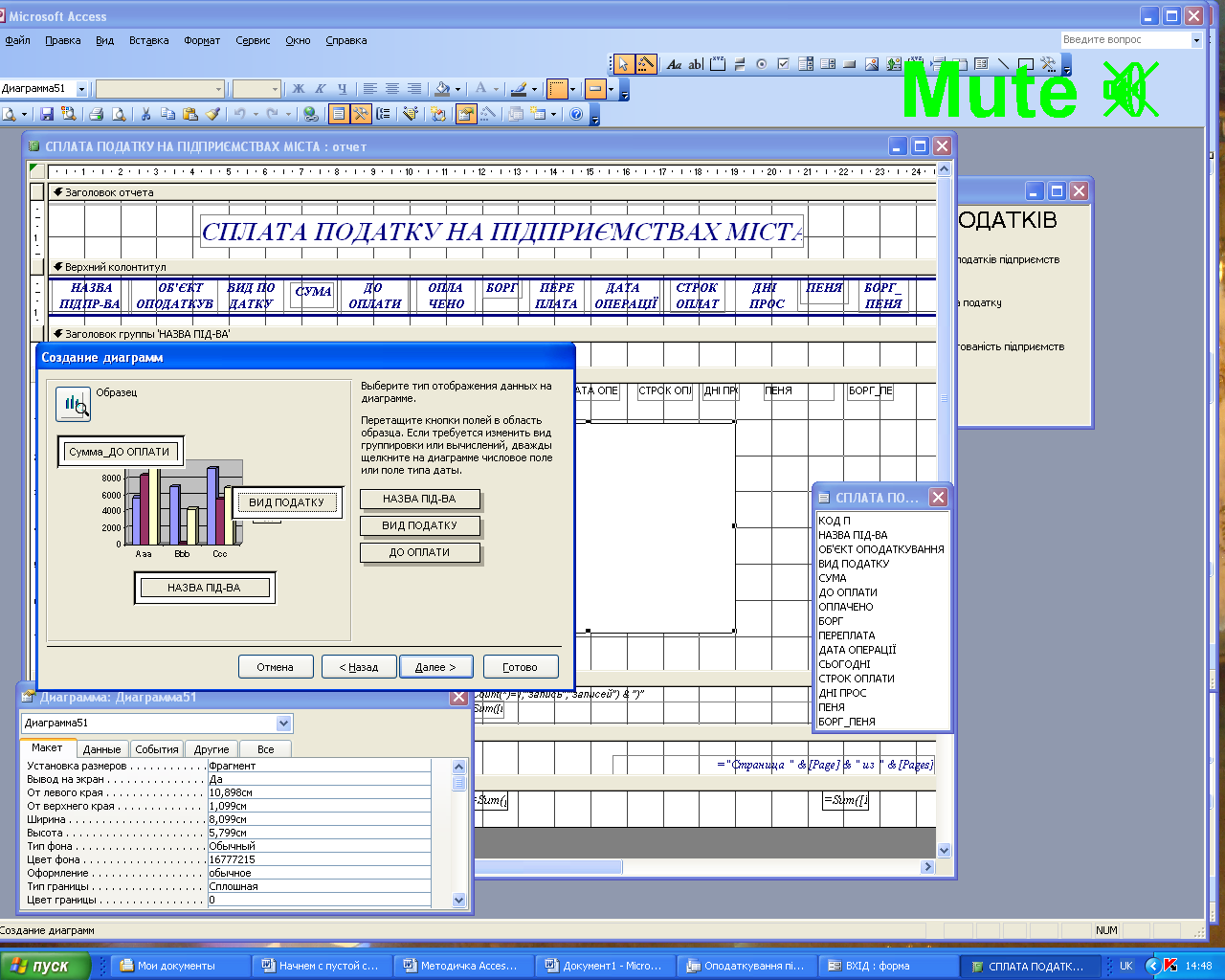This screenshot has width=1225, height=980.
Task: Toggle the Field List button
Action: 339,114
